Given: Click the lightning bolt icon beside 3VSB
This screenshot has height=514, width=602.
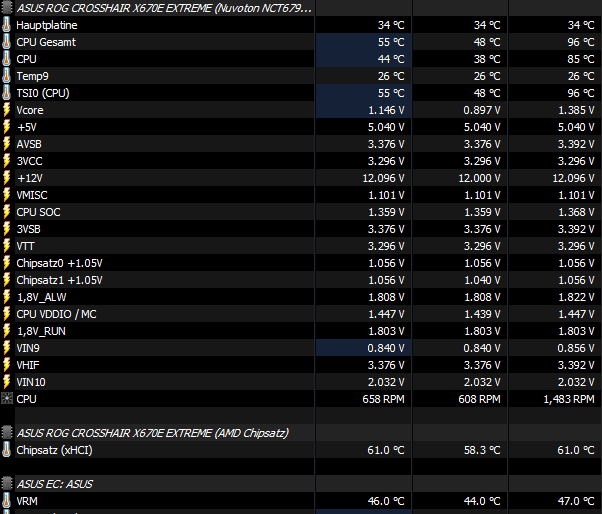Looking at the screenshot, I should (7, 229).
